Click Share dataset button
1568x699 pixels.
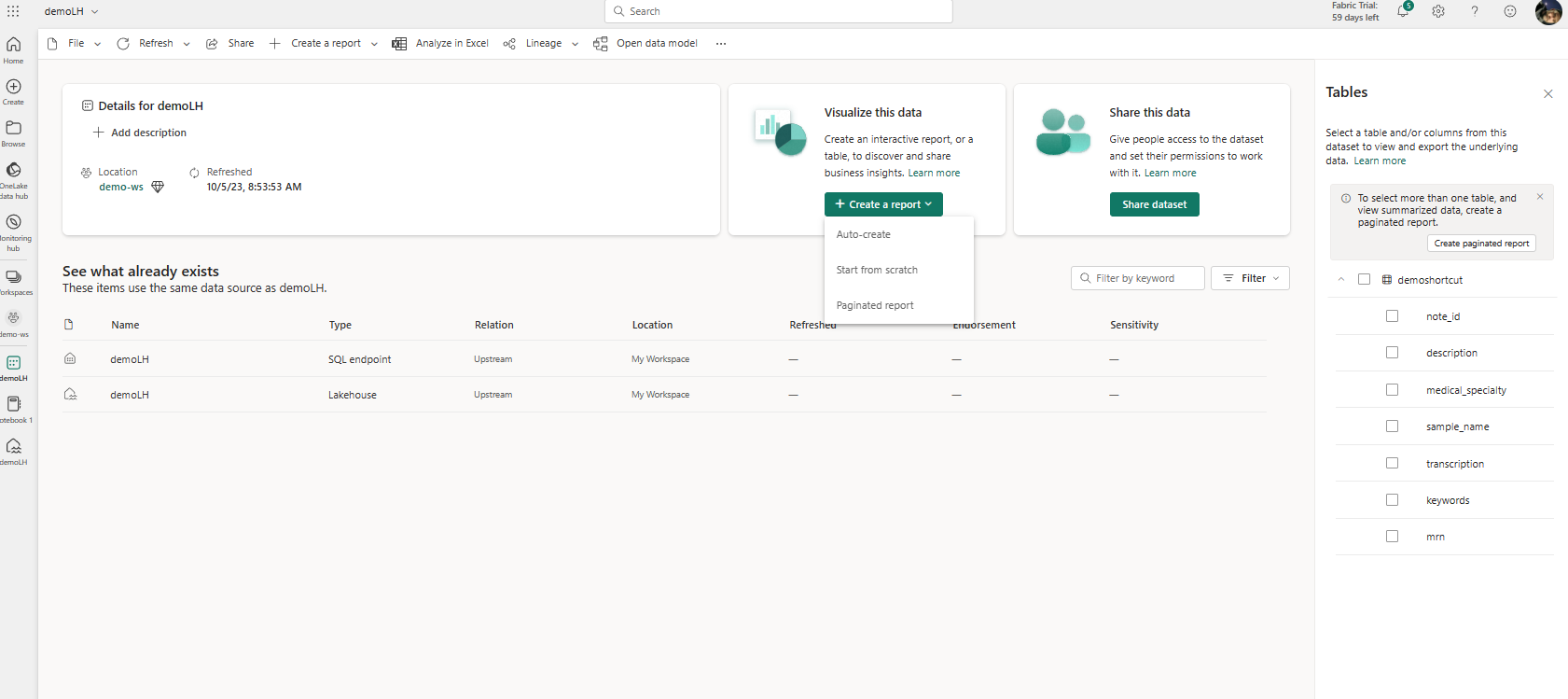tap(1155, 204)
